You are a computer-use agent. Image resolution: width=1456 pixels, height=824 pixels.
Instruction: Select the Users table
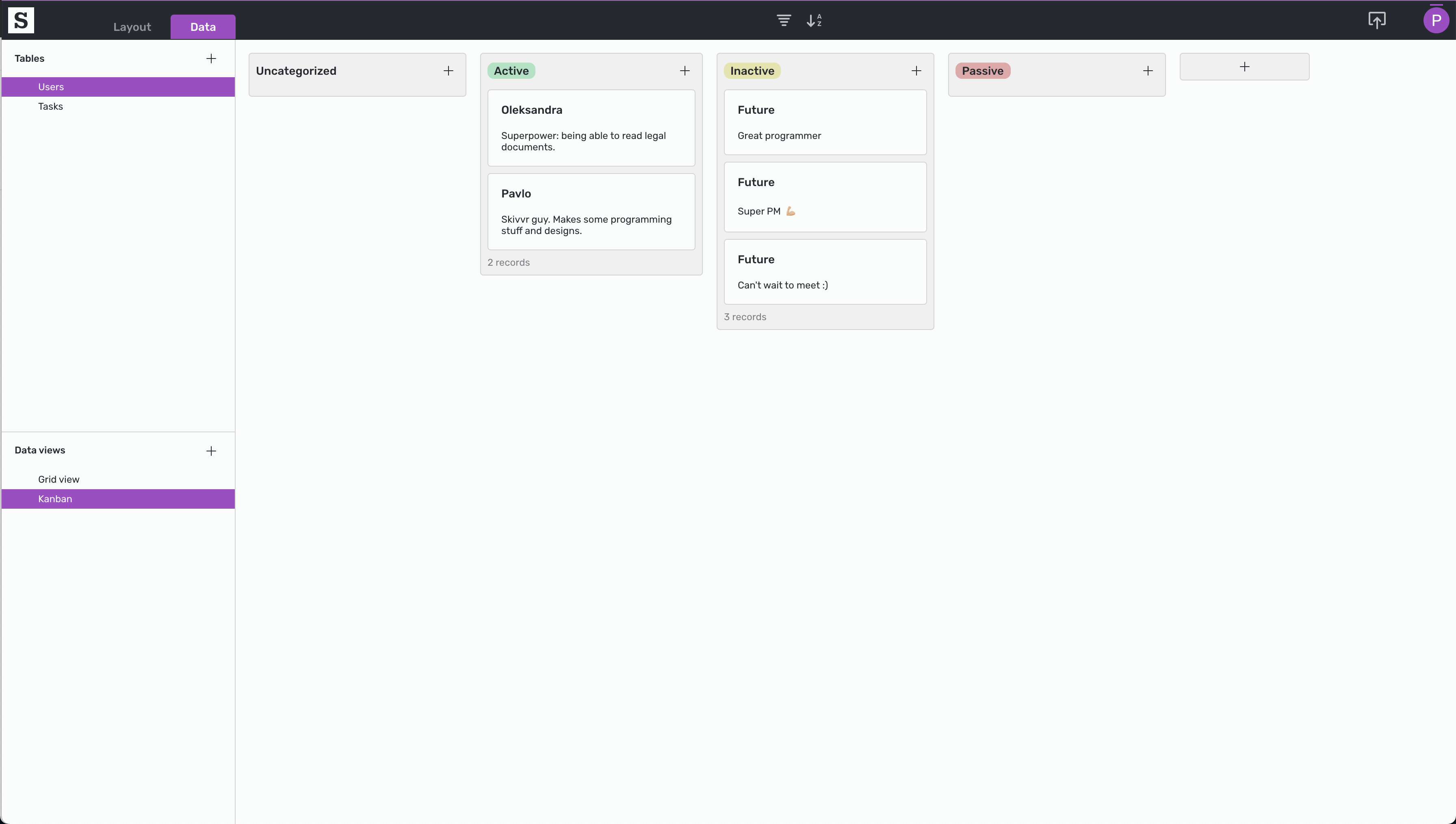(x=51, y=87)
